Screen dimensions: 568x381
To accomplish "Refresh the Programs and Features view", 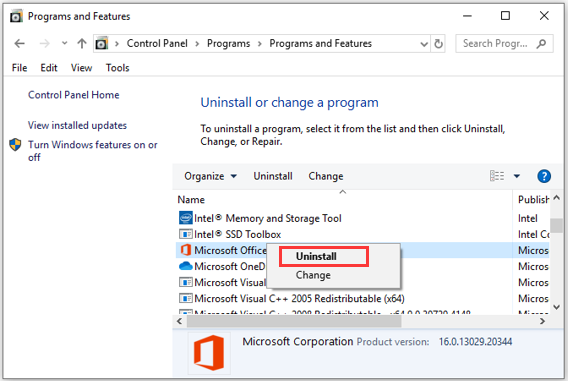I will click(438, 44).
